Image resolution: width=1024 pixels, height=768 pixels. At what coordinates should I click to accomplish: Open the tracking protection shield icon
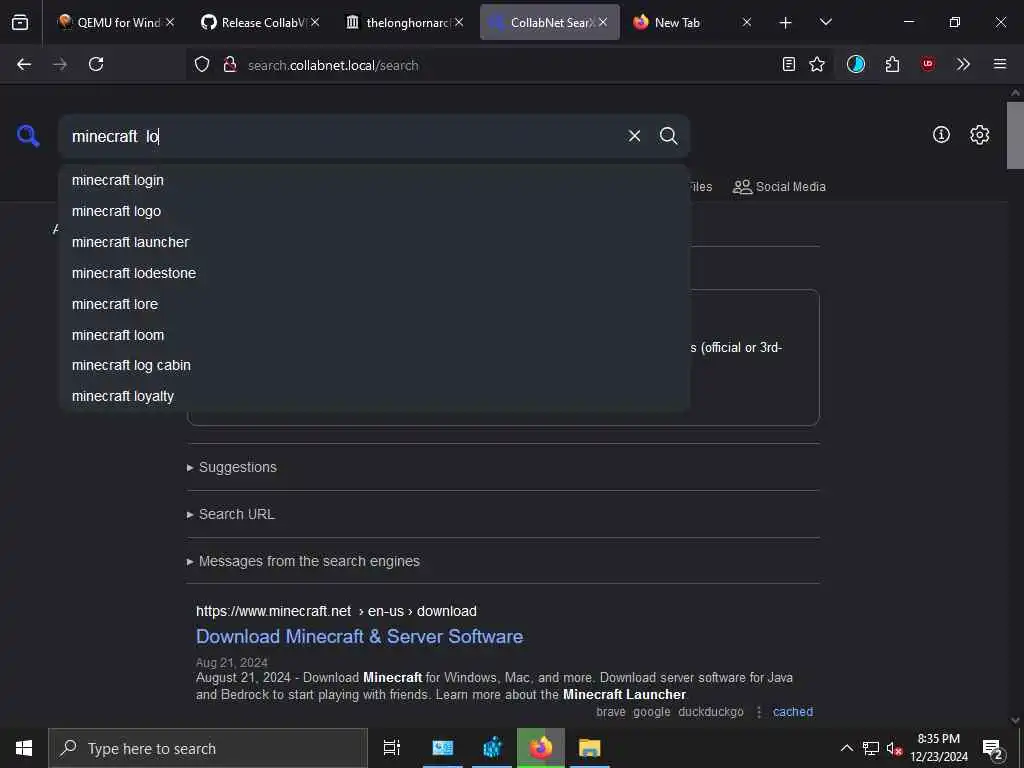click(202, 64)
